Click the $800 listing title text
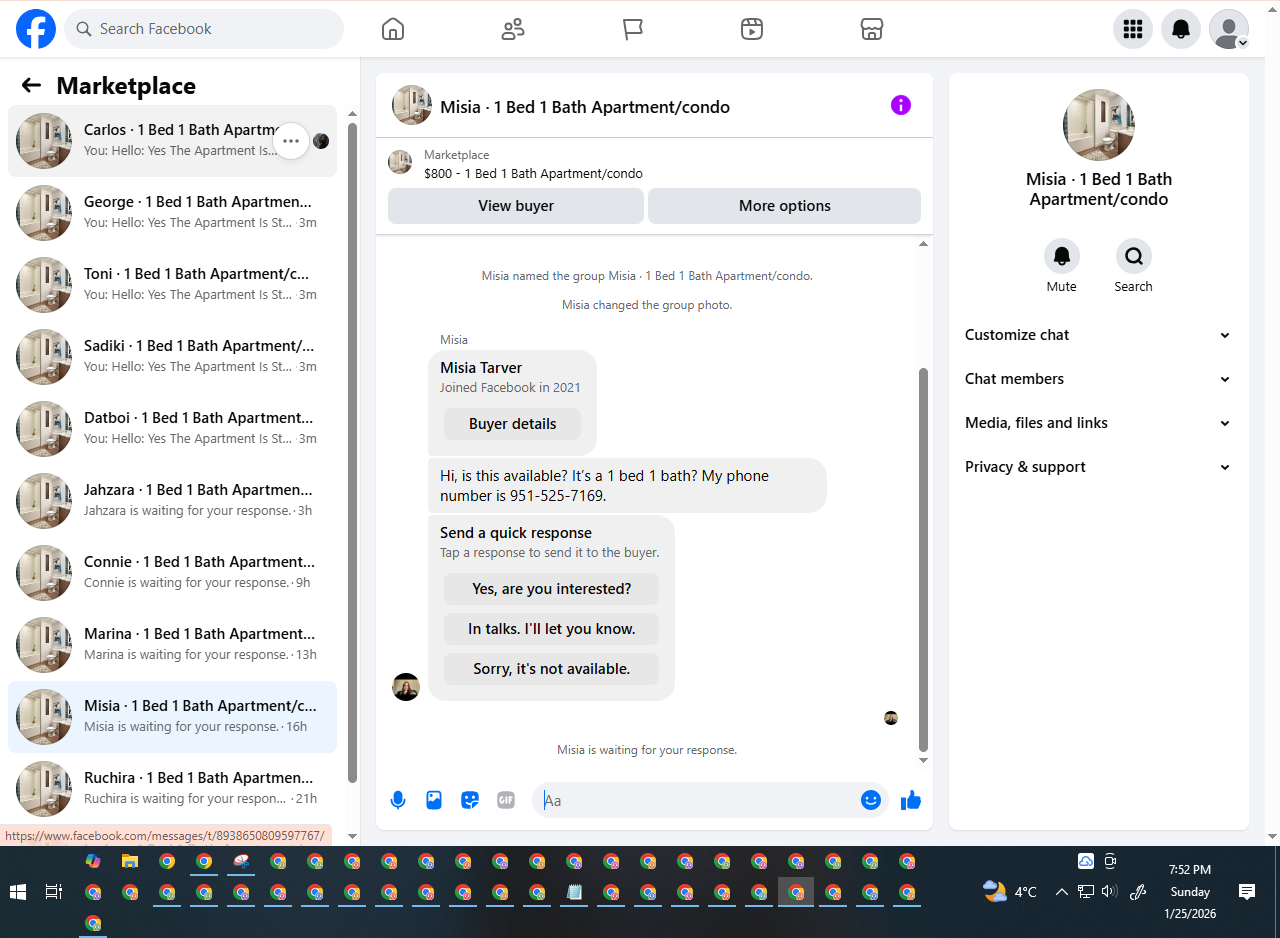 [x=533, y=173]
